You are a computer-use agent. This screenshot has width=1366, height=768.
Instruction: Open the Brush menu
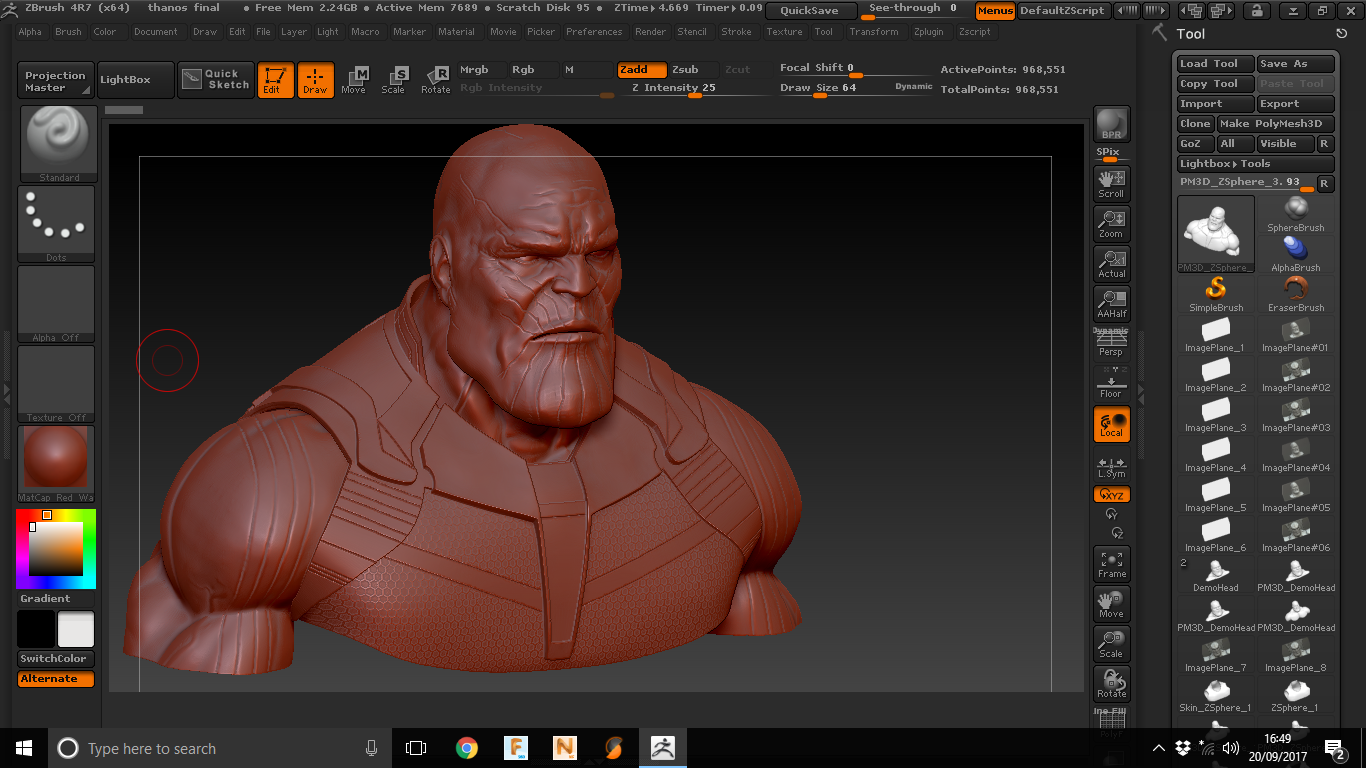pos(69,32)
